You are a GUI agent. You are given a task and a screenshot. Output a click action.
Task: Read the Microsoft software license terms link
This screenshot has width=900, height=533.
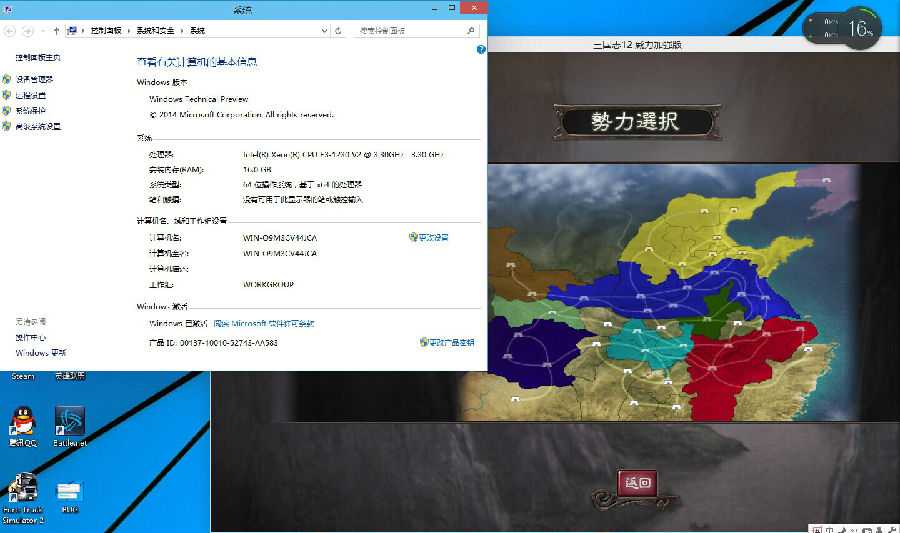click(263, 324)
